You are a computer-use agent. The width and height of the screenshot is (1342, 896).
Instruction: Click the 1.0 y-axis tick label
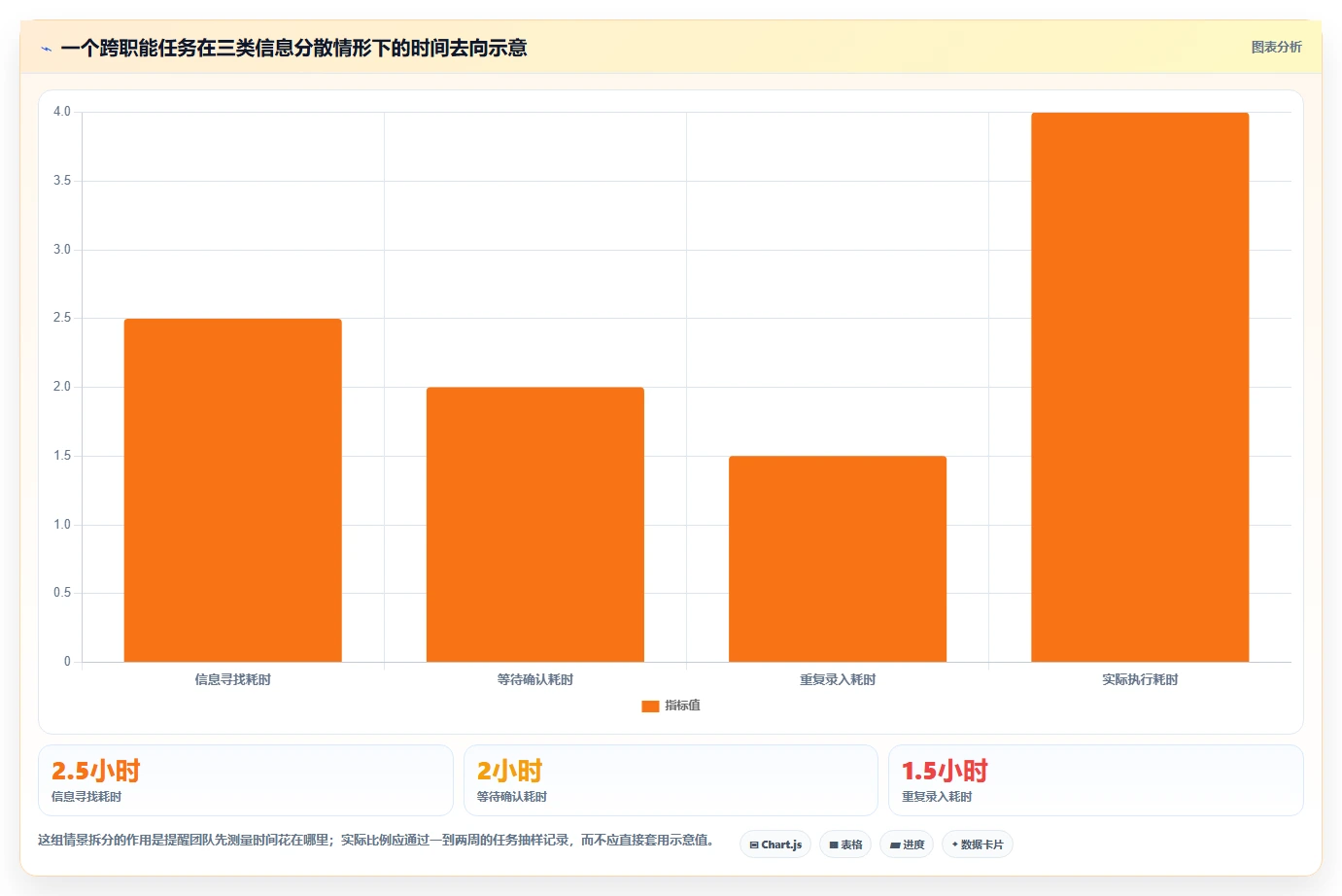point(62,525)
